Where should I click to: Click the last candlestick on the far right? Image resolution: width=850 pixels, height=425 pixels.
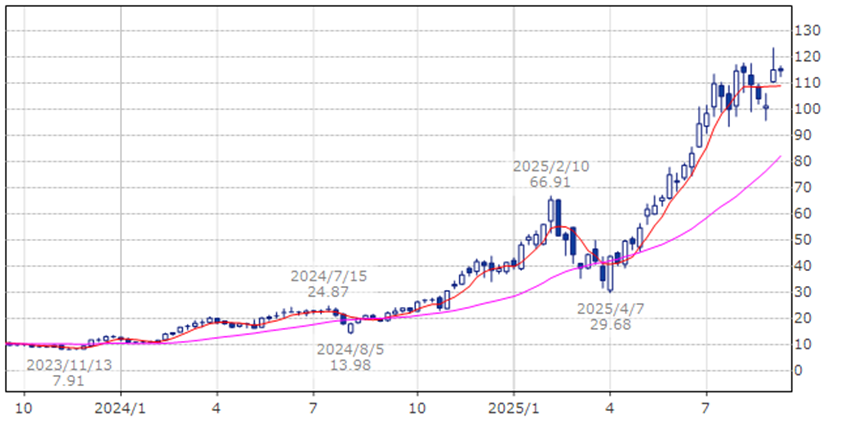(x=780, y=69)
